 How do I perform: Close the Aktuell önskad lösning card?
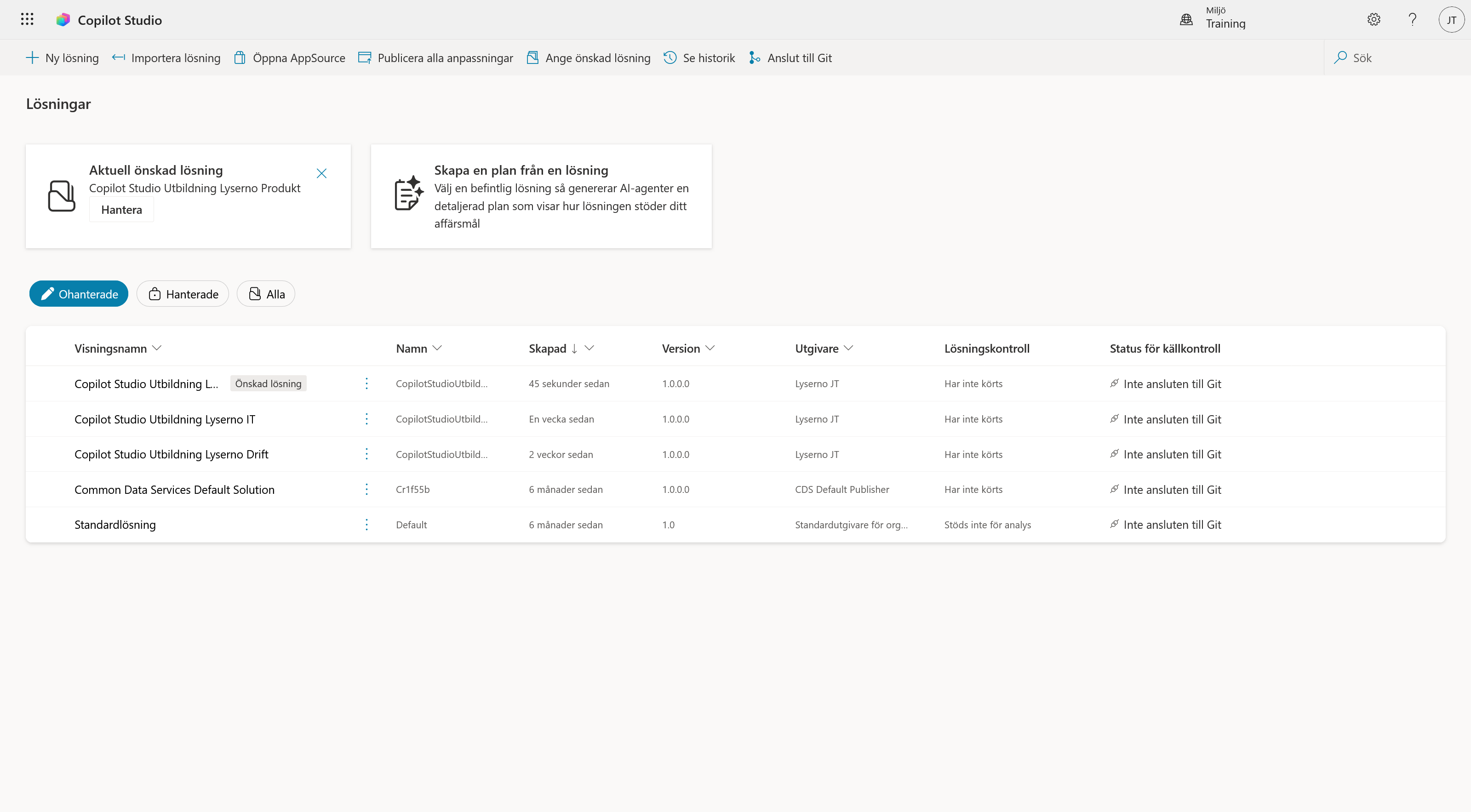click(321, 173)
